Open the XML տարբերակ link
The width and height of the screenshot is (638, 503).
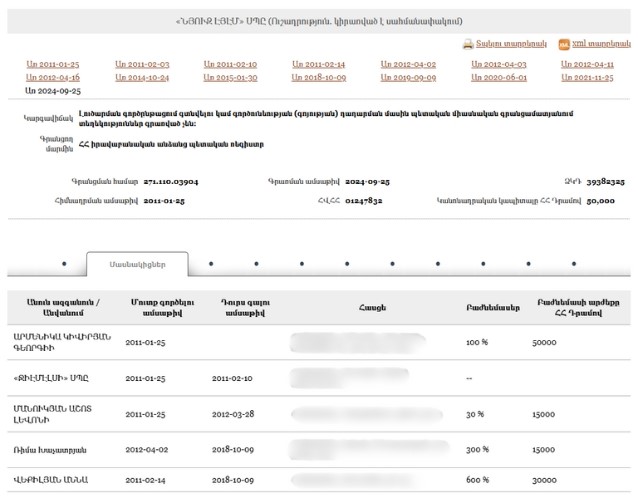[x=599, y=45]
